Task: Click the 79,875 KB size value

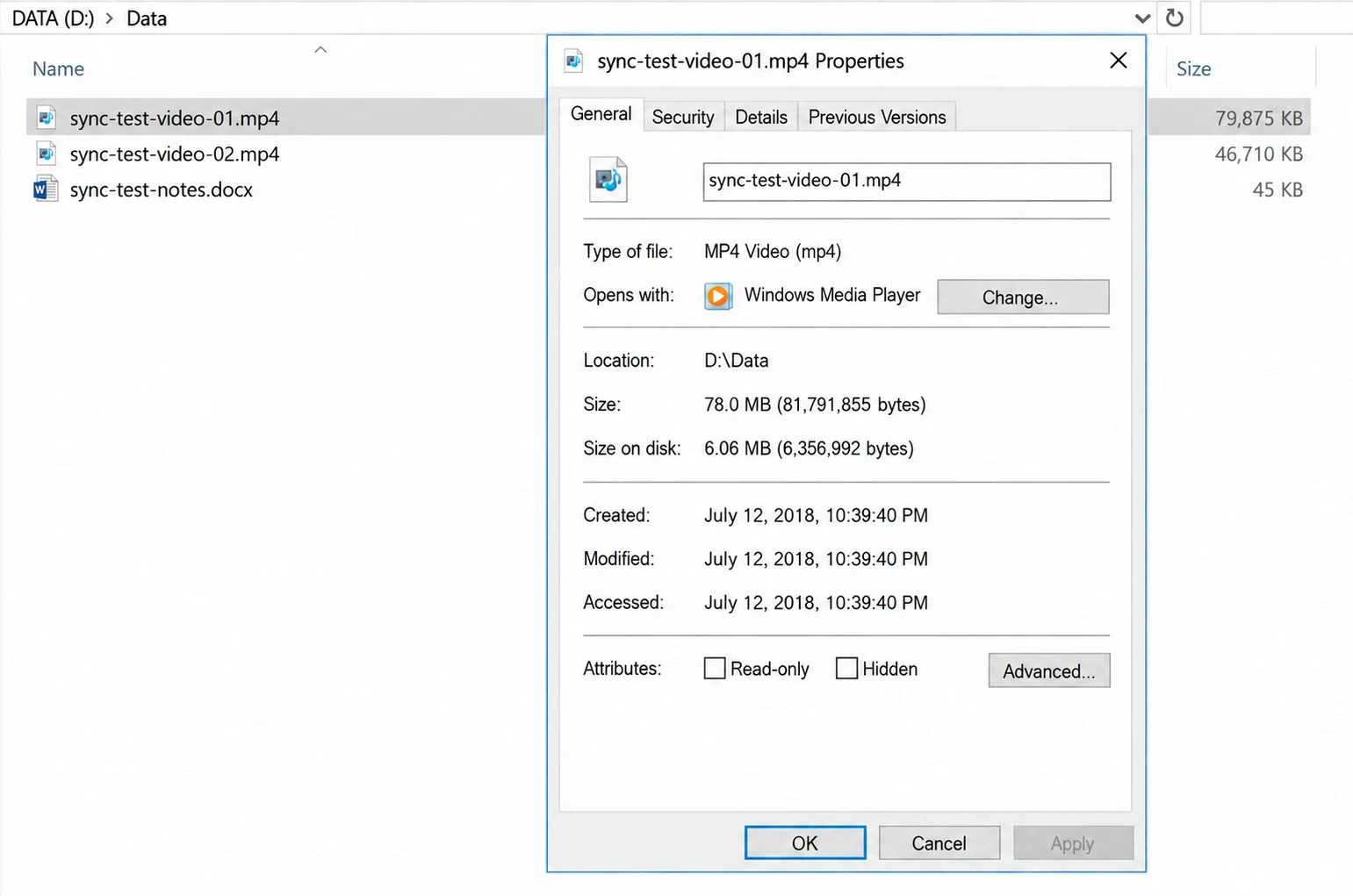Action: (x=1258, y=118)
